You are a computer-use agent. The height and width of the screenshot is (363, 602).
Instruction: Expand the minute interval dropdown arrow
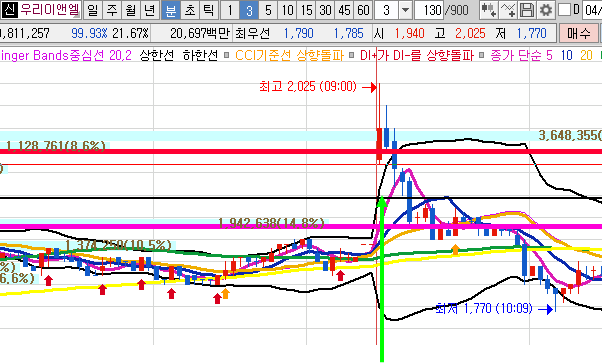[405, 10]
